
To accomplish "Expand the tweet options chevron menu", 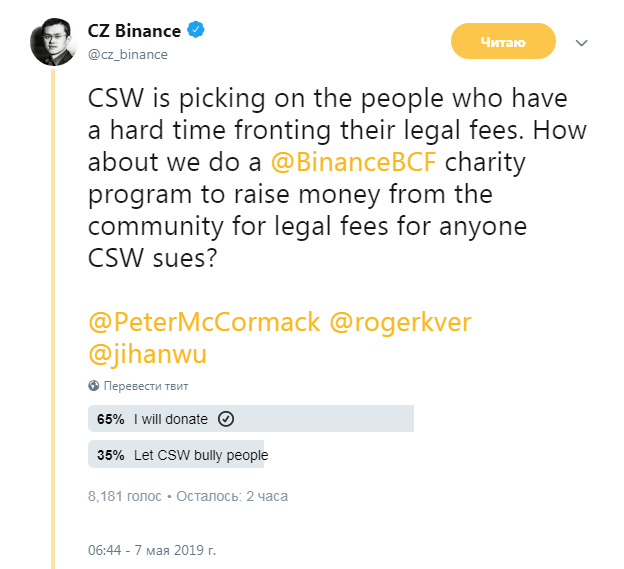I will (581, 43).
